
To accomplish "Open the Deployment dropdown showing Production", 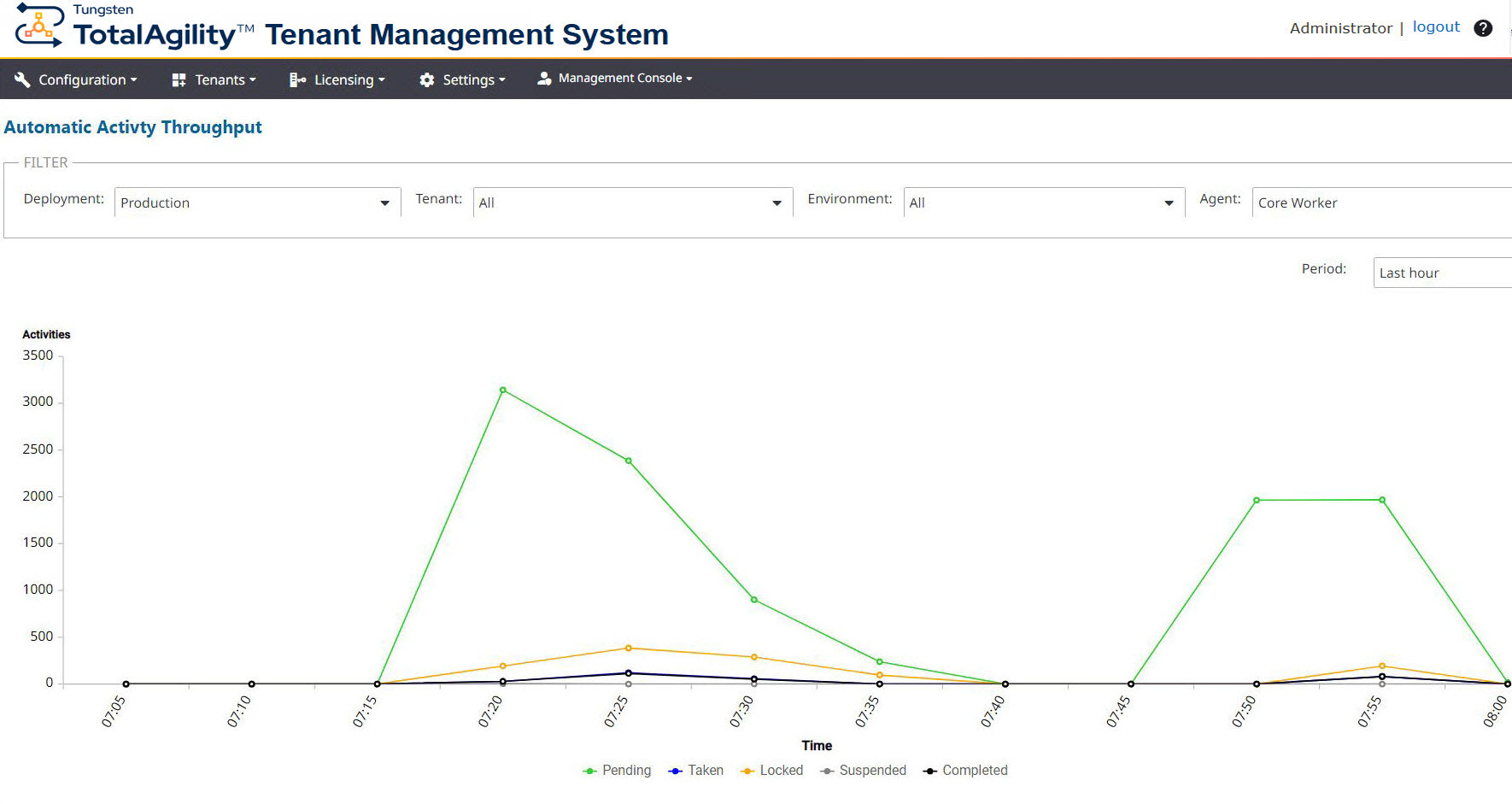I will tap(385, 202).
